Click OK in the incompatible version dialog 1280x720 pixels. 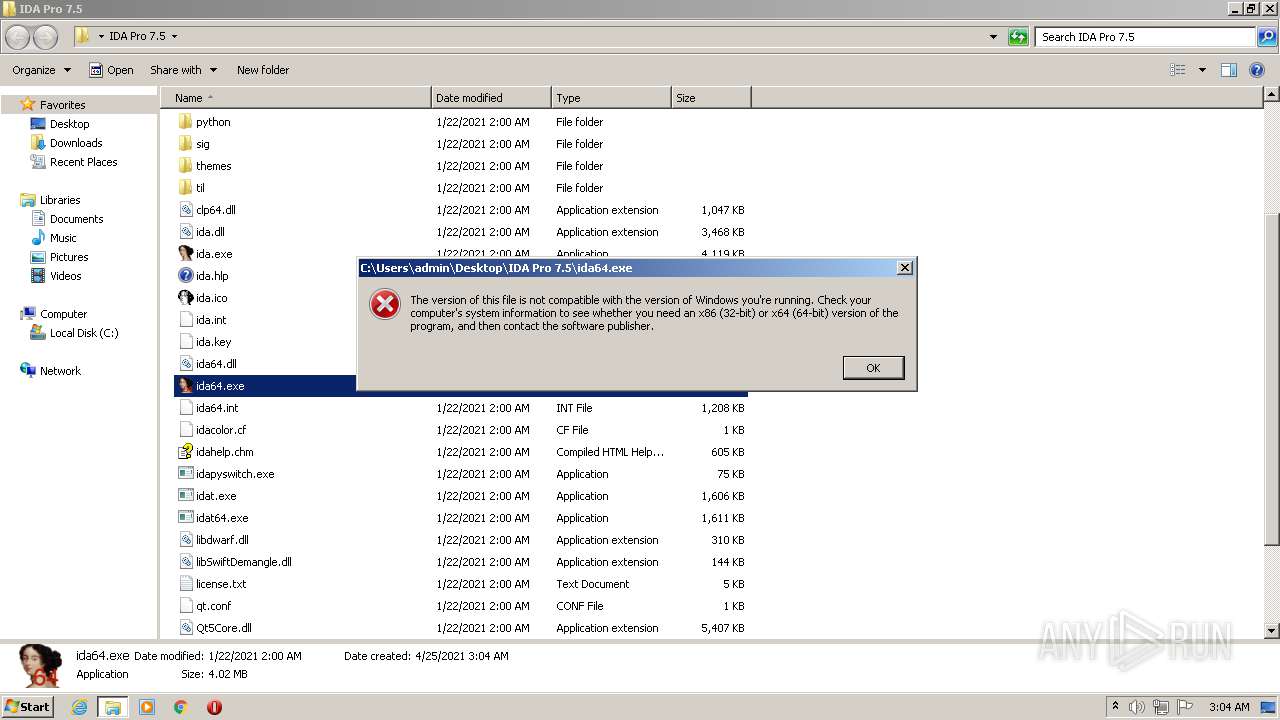click(873, 368)
